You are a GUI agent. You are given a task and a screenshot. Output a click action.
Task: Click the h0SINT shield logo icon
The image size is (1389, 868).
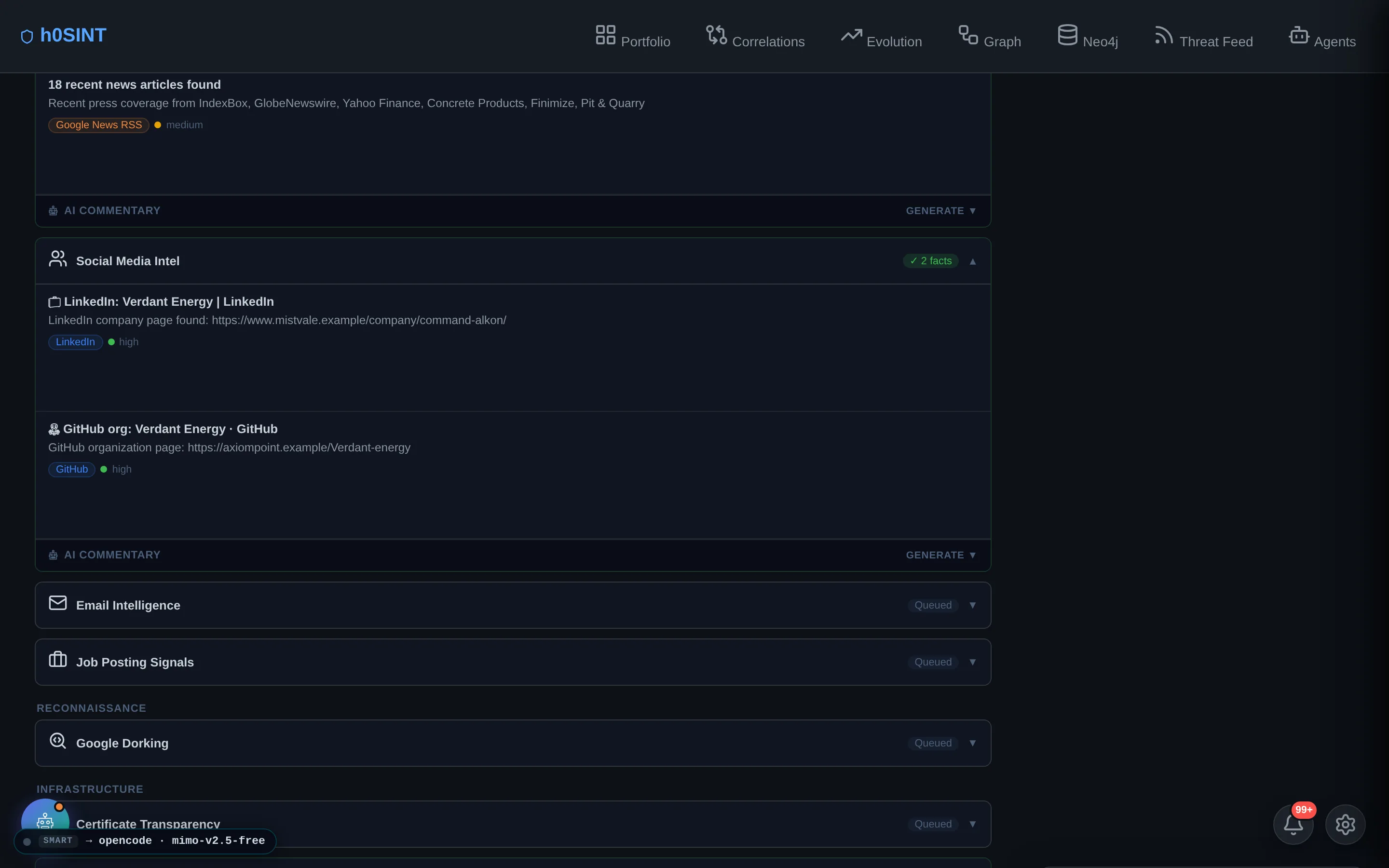[27, 37]
